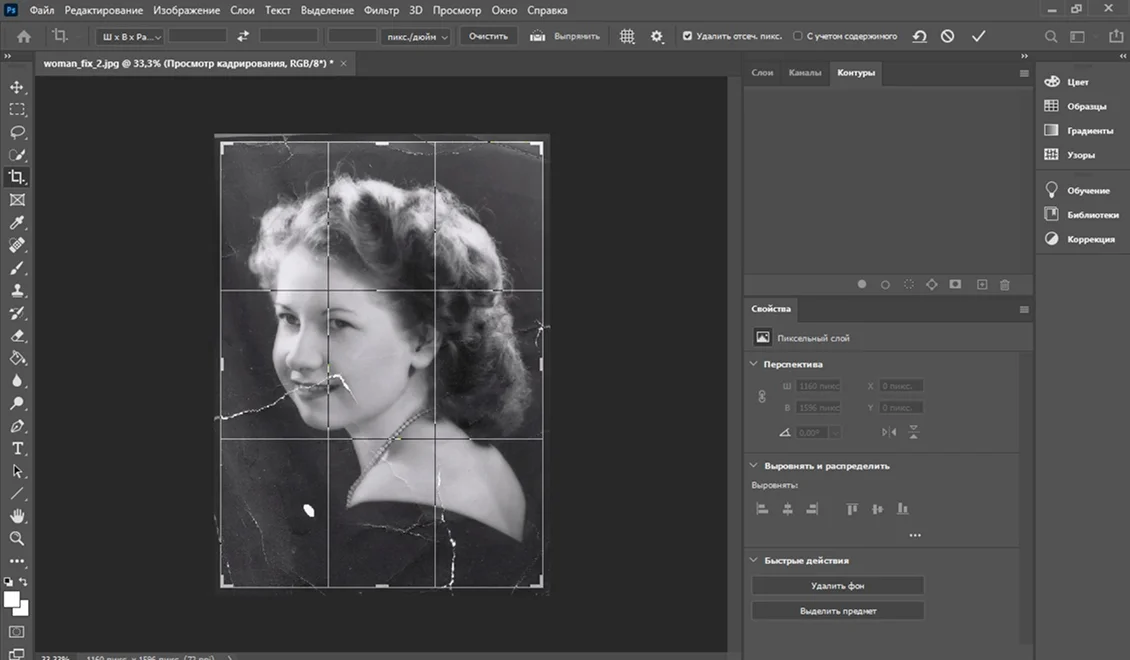Delete the current path via trash icon

click(1004, 285)
